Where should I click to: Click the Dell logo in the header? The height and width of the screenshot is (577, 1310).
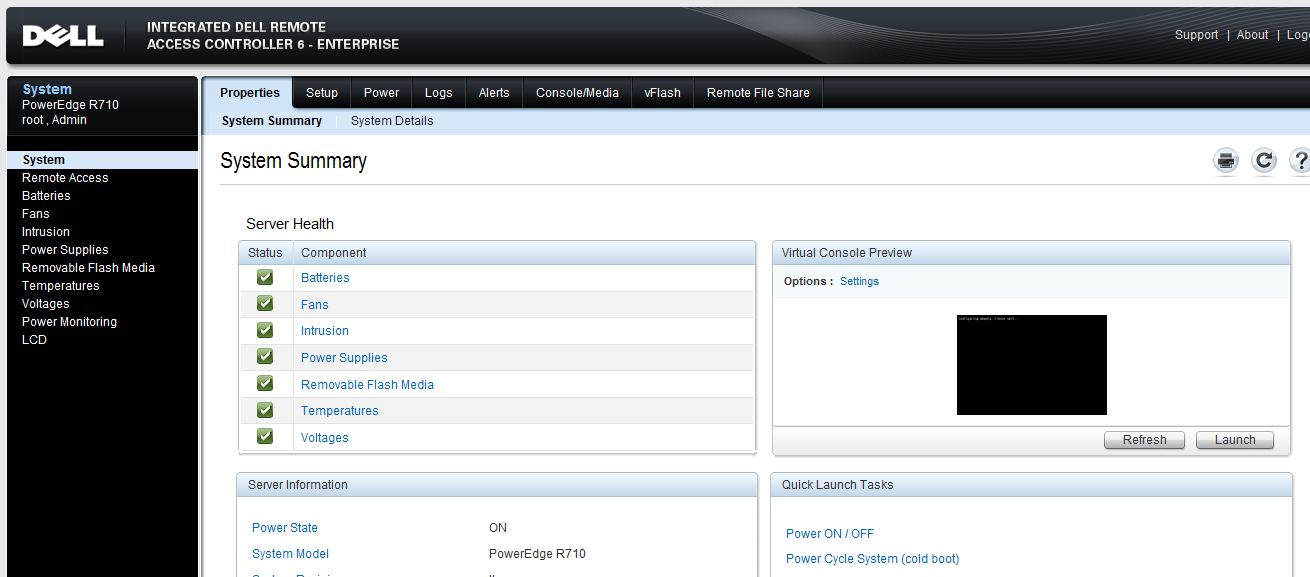click(x=62, y=34)
